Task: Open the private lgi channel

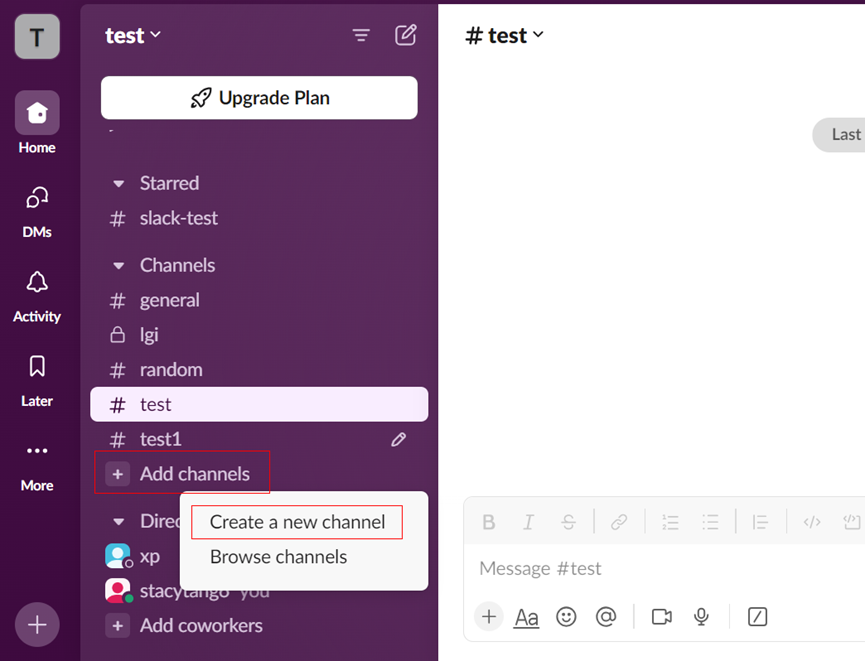Action: [259, 335]
